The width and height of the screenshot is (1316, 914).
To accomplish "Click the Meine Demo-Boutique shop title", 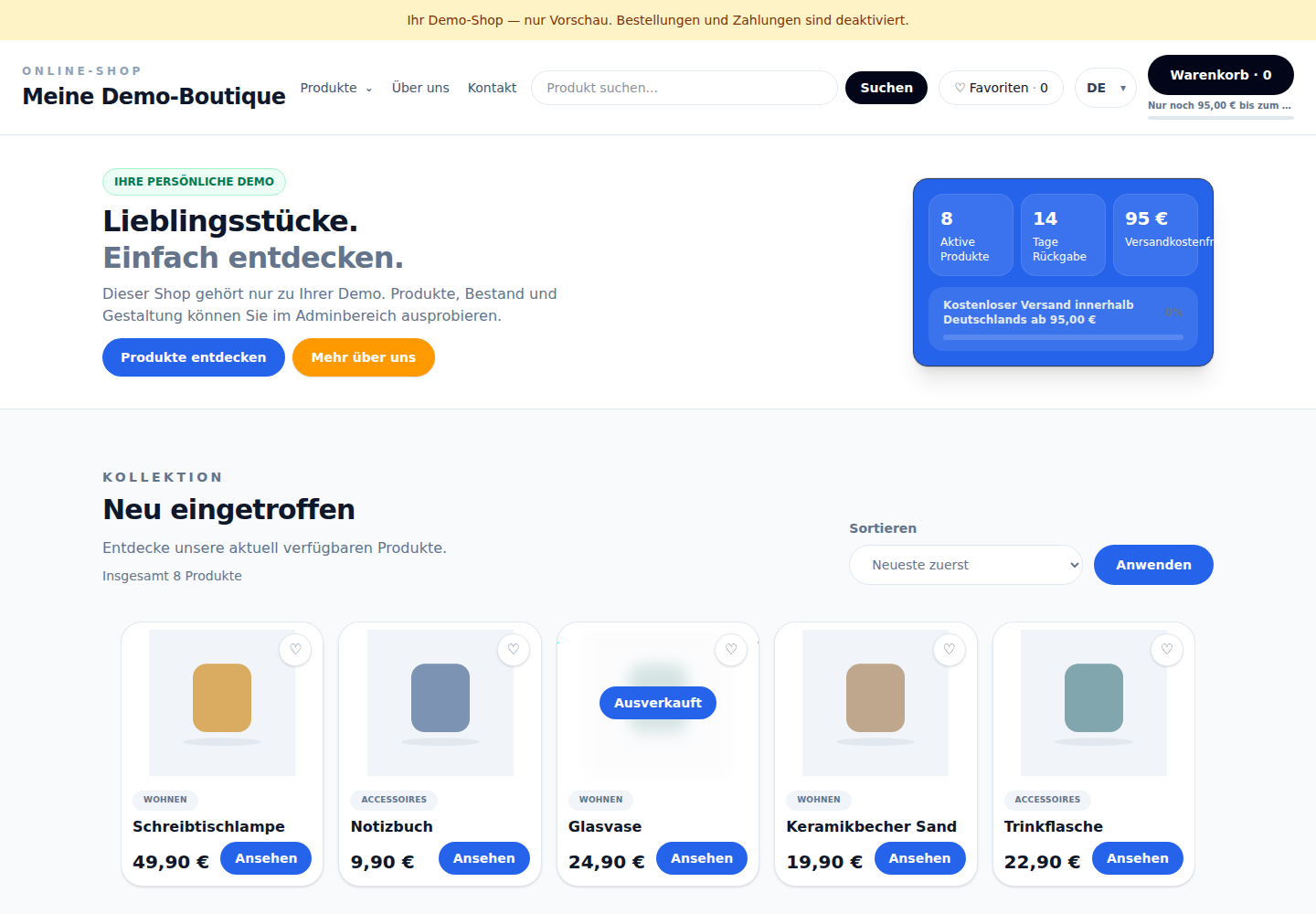I will tap(154, 96).
